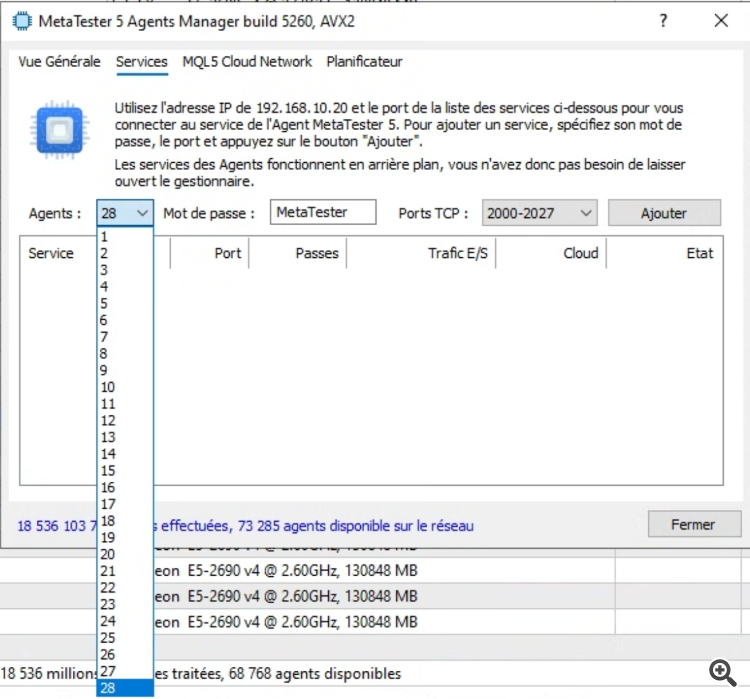Open the MQL5 Cloud Network tab

247,62
